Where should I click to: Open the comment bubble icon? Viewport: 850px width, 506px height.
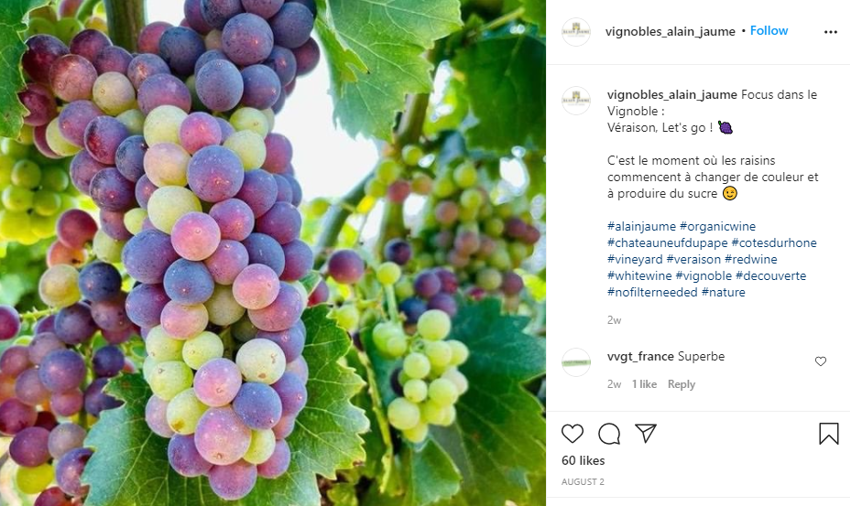coord(609,433)
